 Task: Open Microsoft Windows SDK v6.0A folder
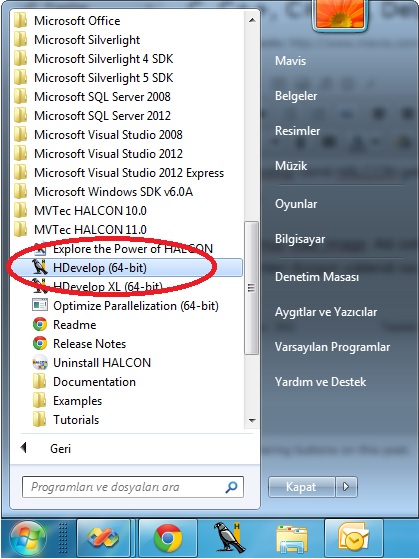[x=103, y=192]
